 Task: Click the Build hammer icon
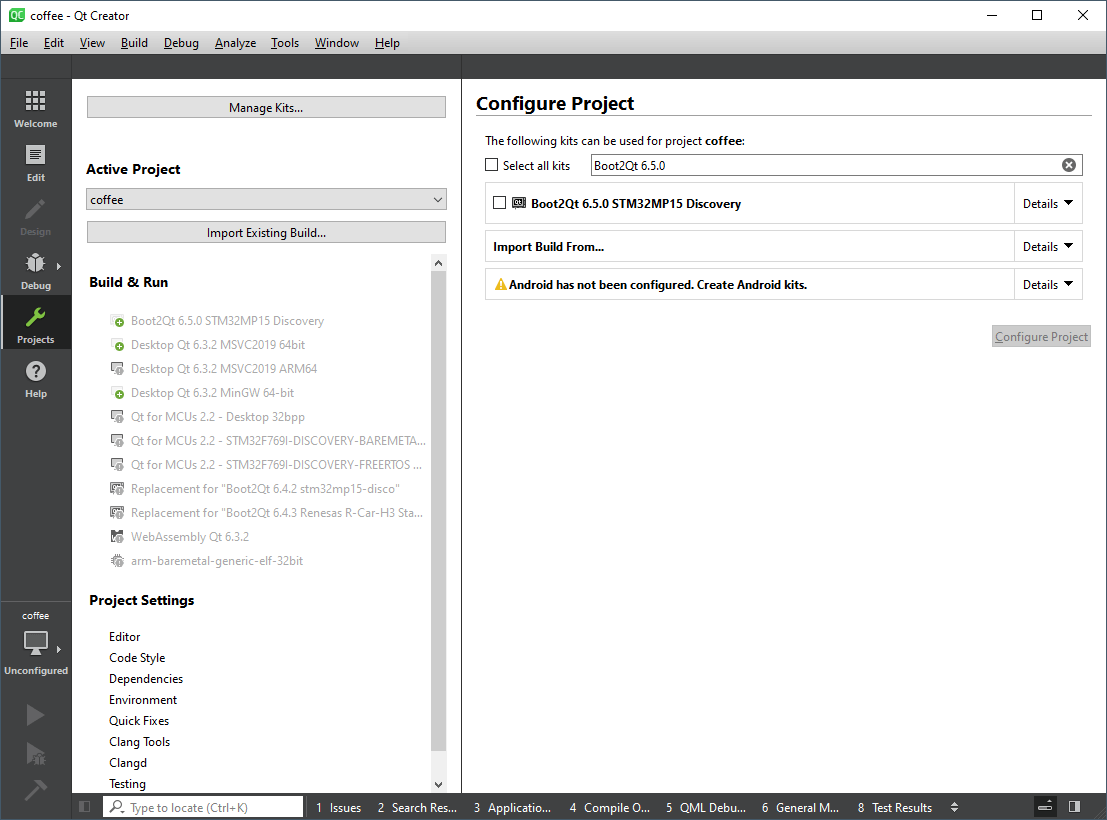pos(35,790)
